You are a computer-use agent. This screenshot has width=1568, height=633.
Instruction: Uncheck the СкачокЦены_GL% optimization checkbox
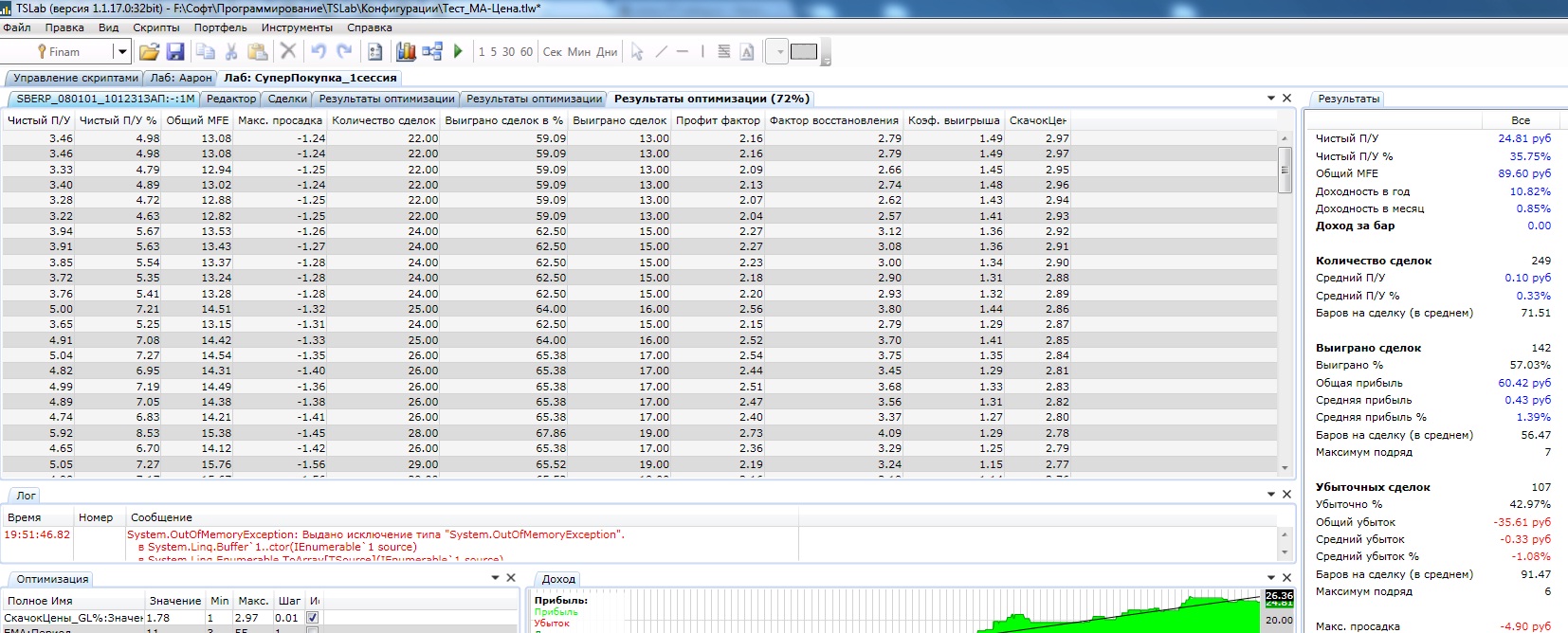click(313, 618)
